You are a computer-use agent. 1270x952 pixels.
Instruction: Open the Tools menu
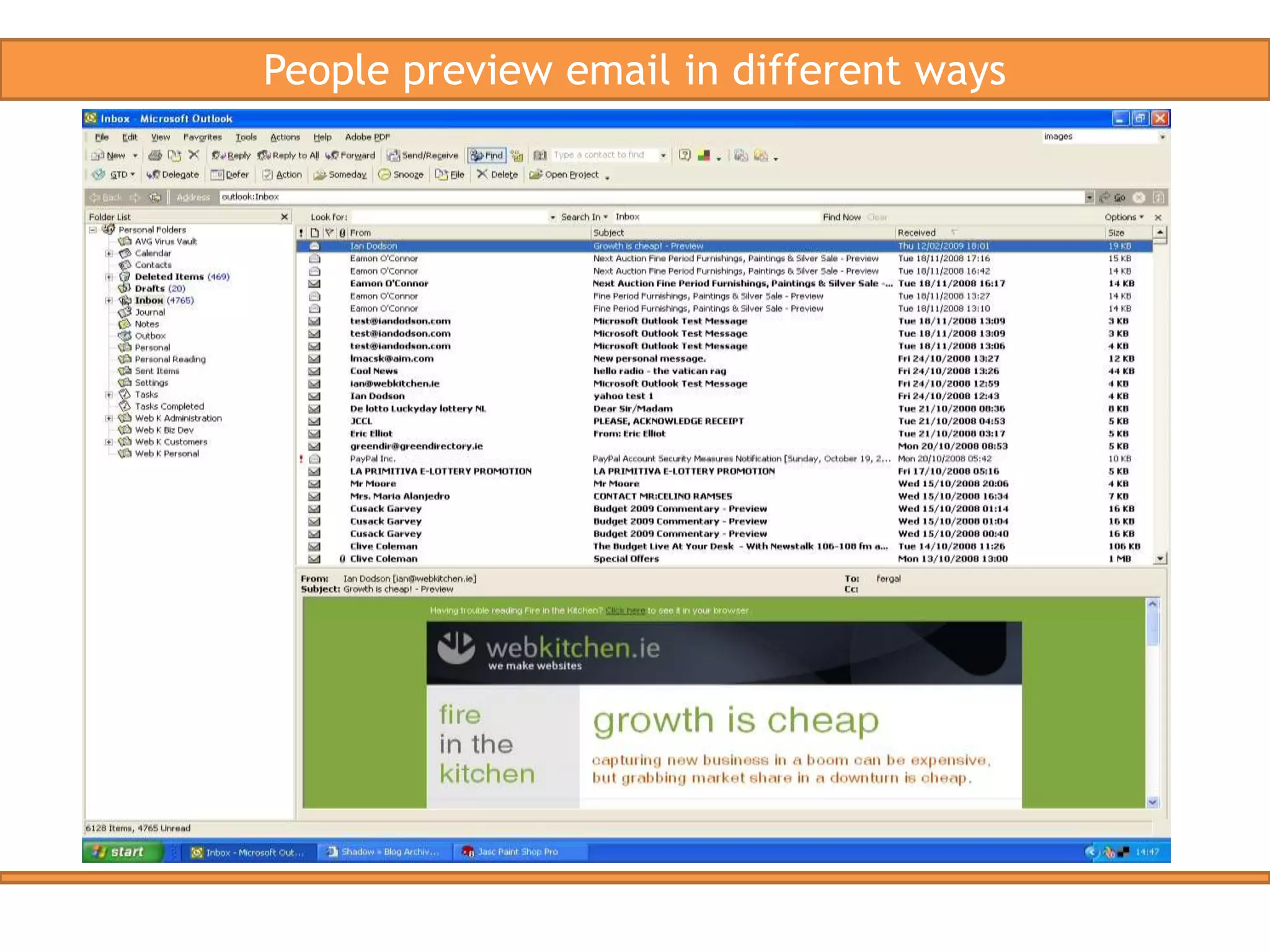point(246,137)
